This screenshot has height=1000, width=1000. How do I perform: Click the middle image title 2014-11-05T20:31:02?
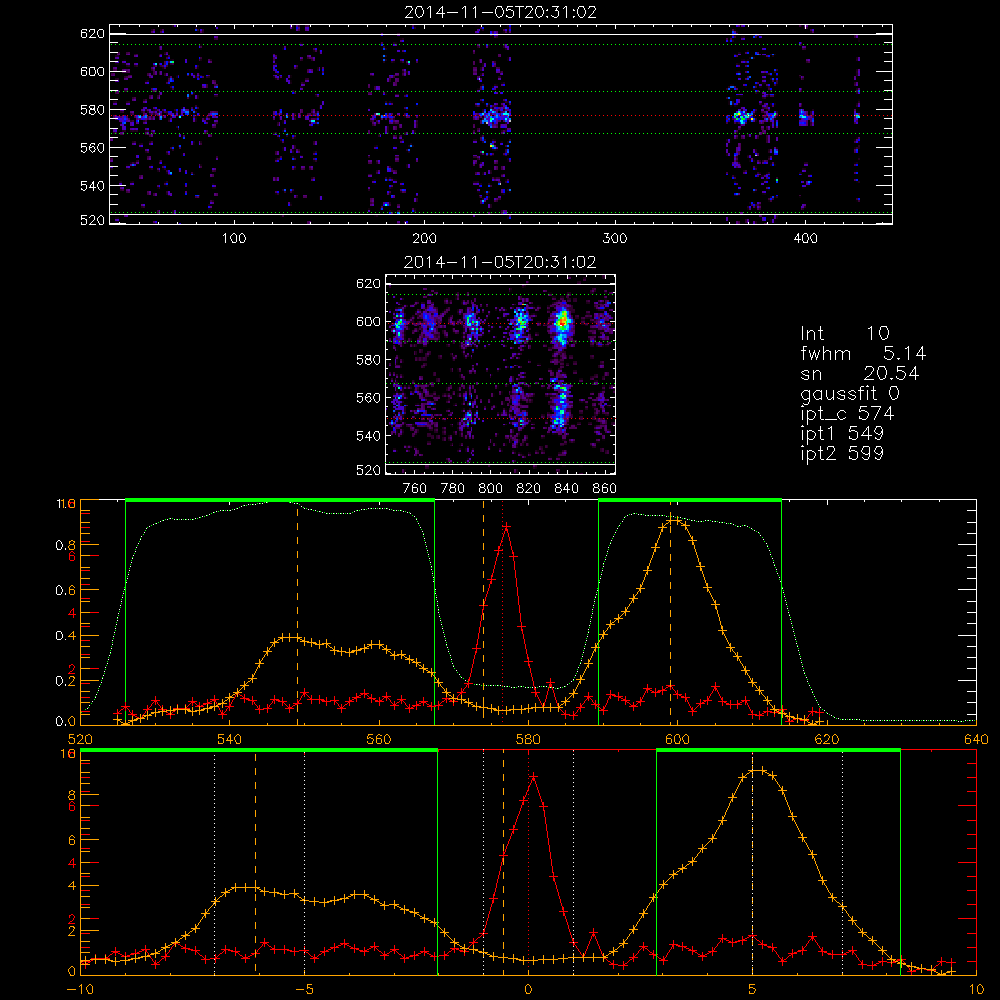pos(500,262)
